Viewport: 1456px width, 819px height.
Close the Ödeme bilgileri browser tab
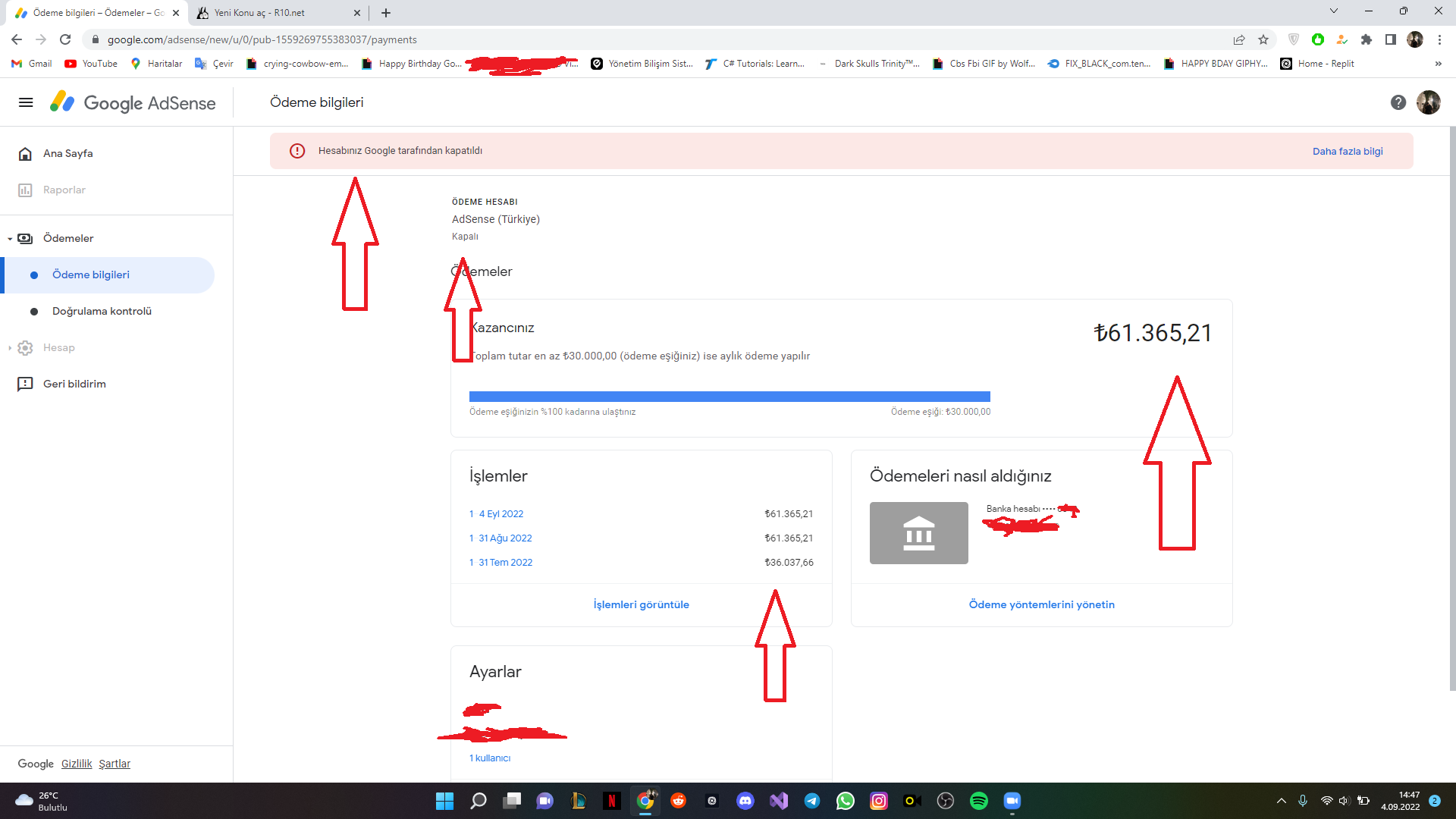[176, 13]
